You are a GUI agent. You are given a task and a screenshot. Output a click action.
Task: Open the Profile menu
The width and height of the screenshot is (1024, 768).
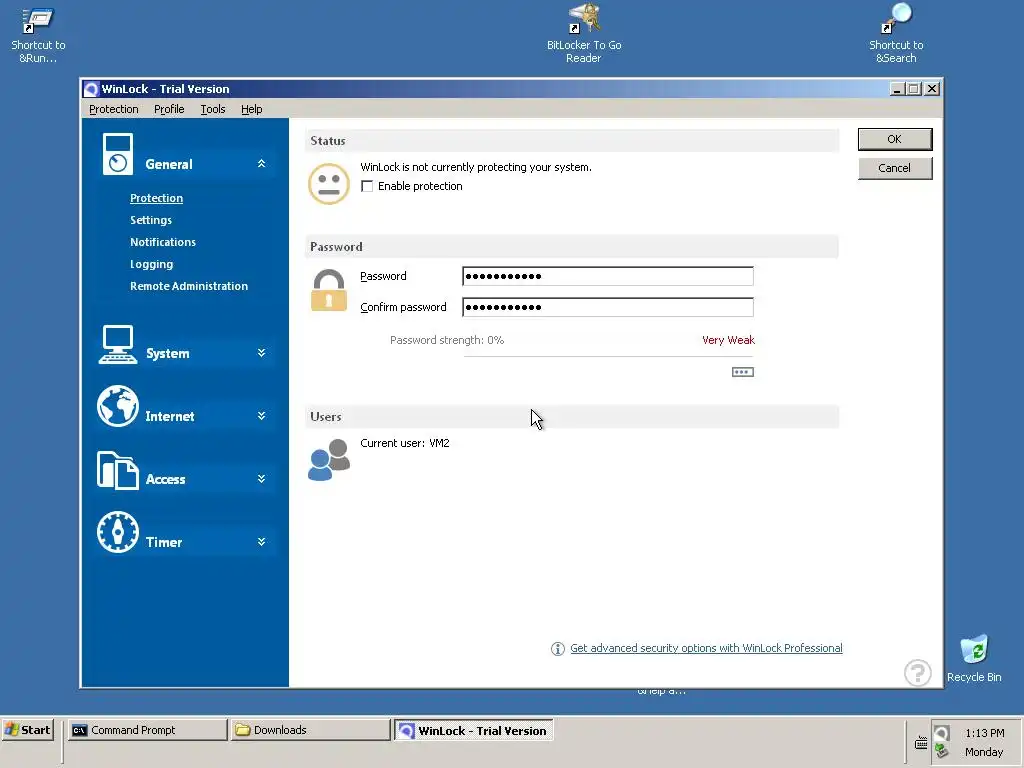click(x=169, y=109)
